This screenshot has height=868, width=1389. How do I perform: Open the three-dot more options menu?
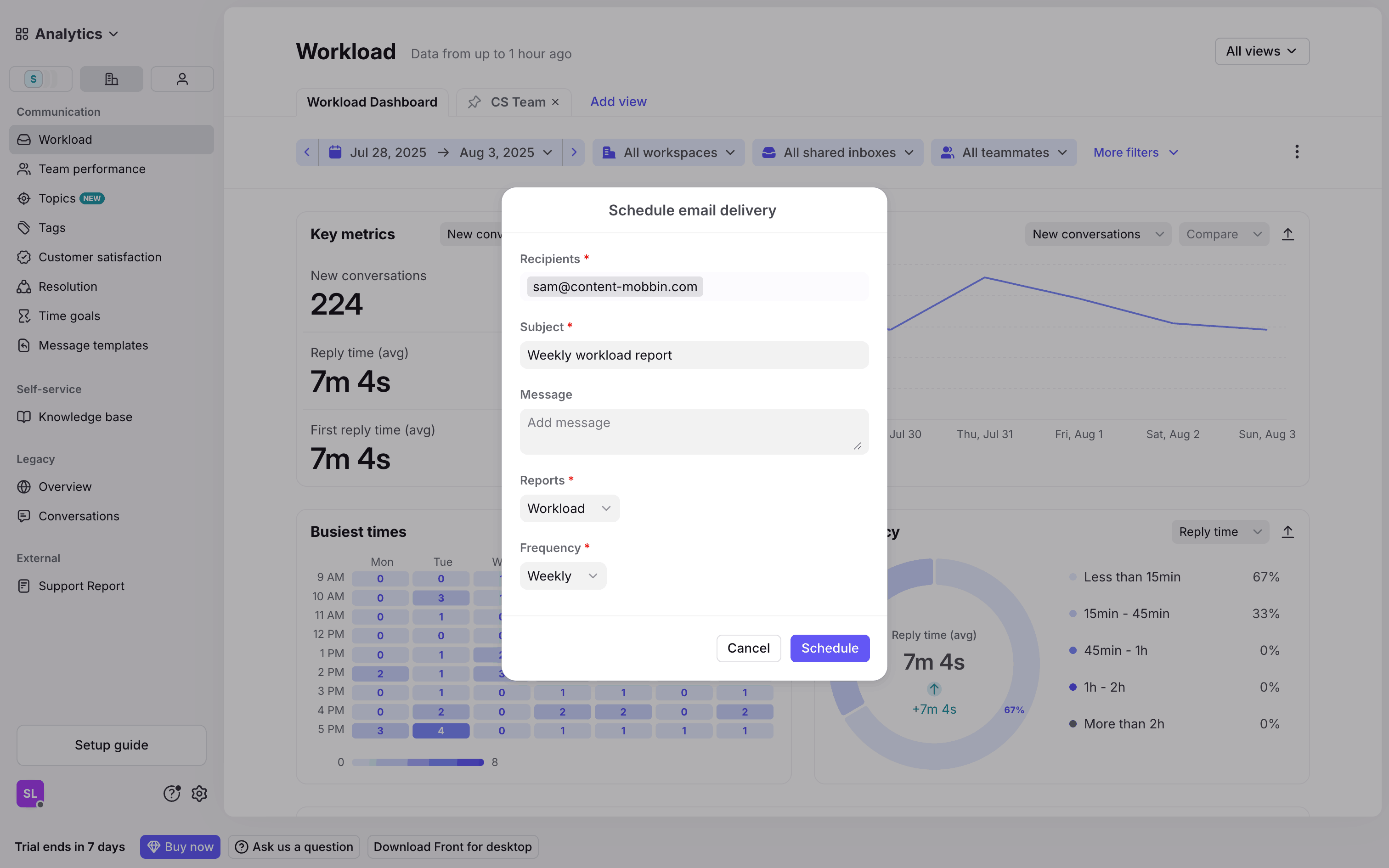[1297, 152]
